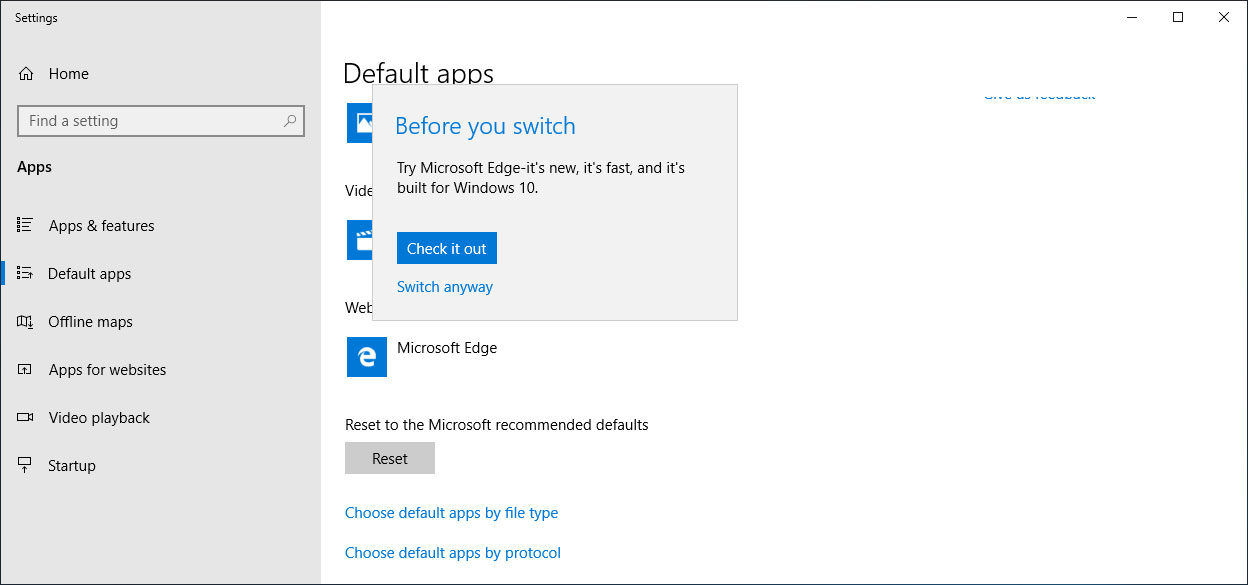Screen dimensions: 1248x585
Task: Click the Startup icon in the sidebar
Action: coord(26,466)
